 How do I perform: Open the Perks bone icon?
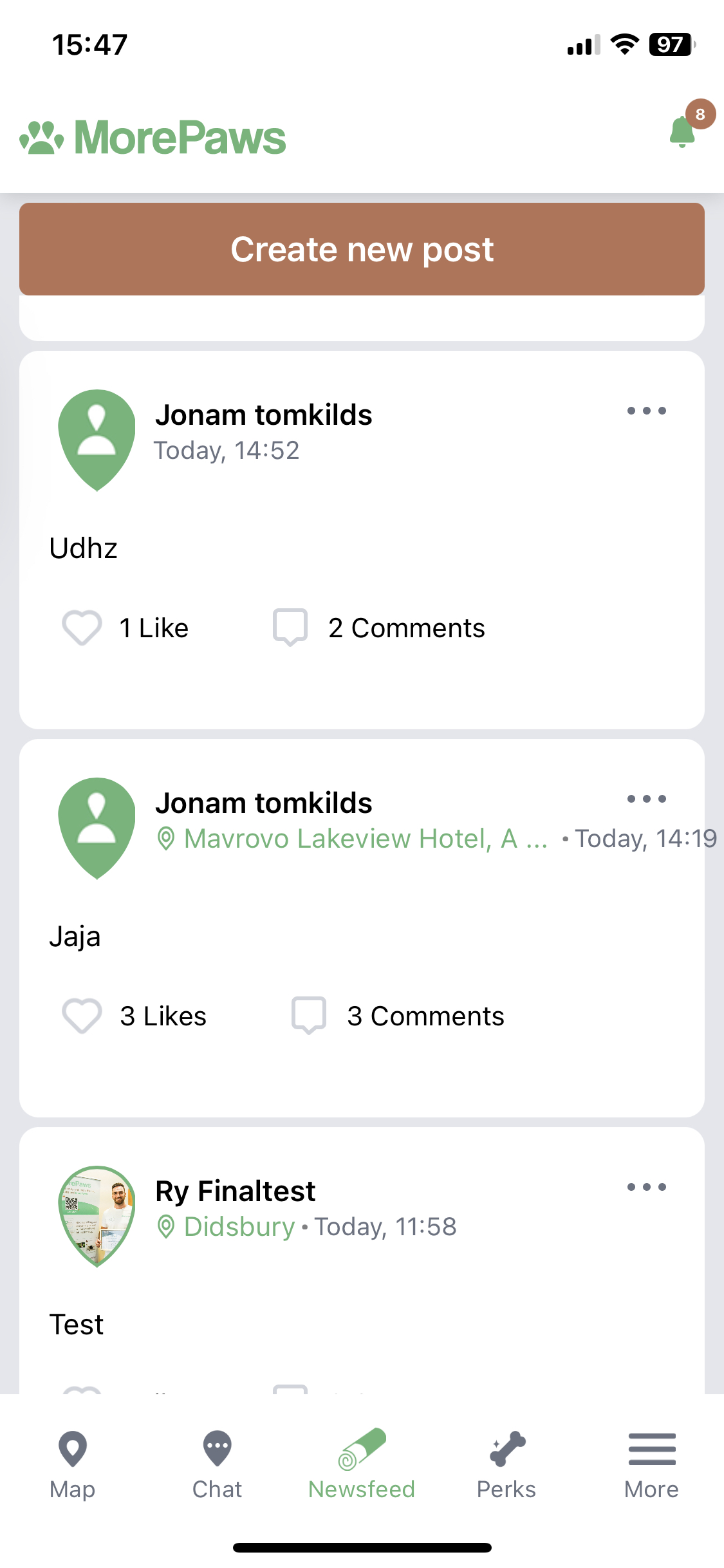pos(507,1449)
